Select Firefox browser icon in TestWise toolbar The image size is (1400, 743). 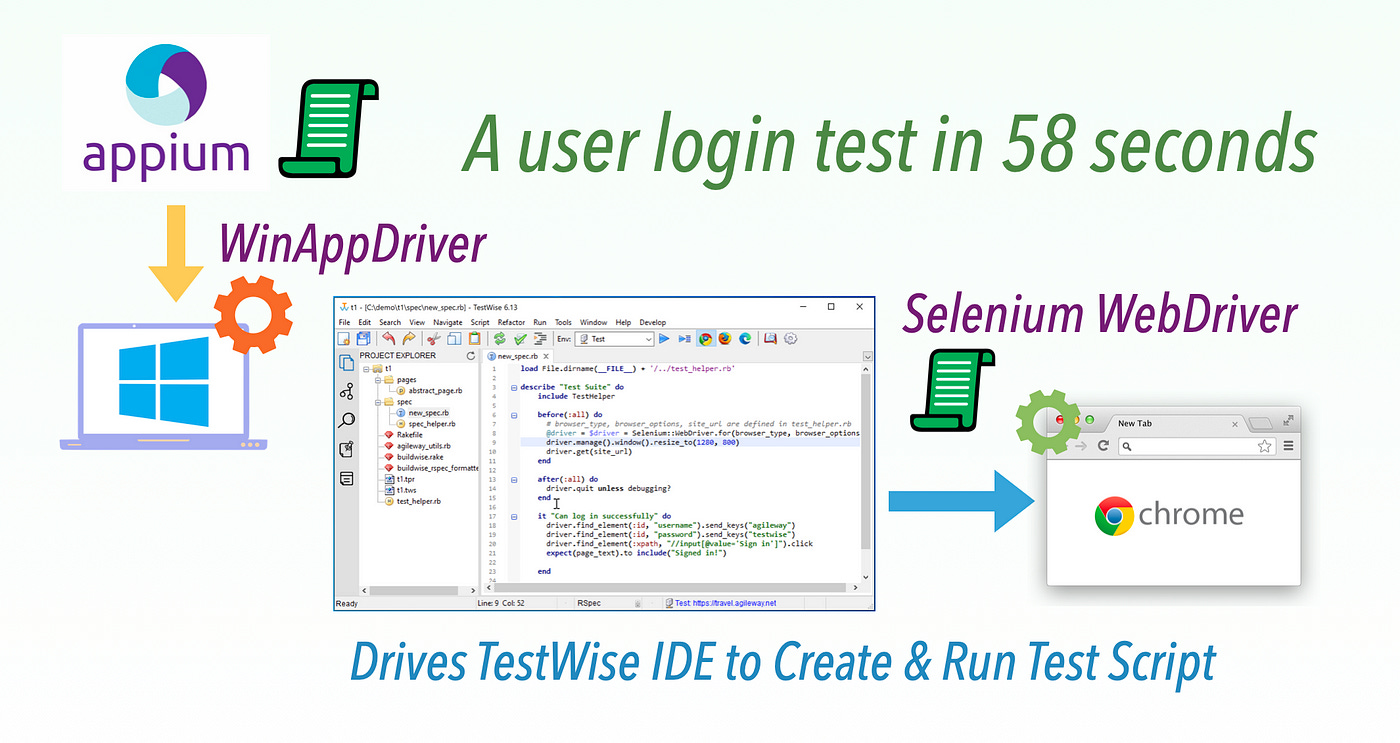[x=725, y=338]
